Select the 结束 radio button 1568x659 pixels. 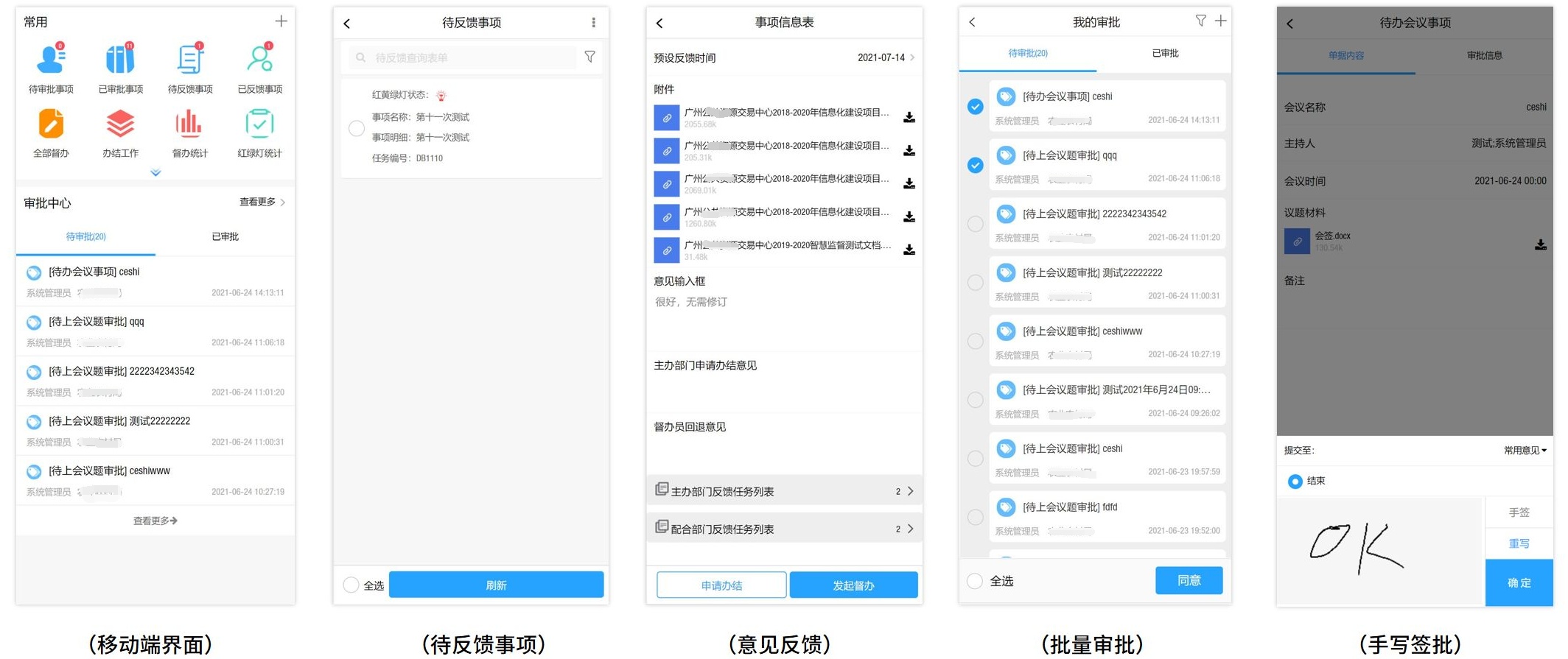[1295, 482]
